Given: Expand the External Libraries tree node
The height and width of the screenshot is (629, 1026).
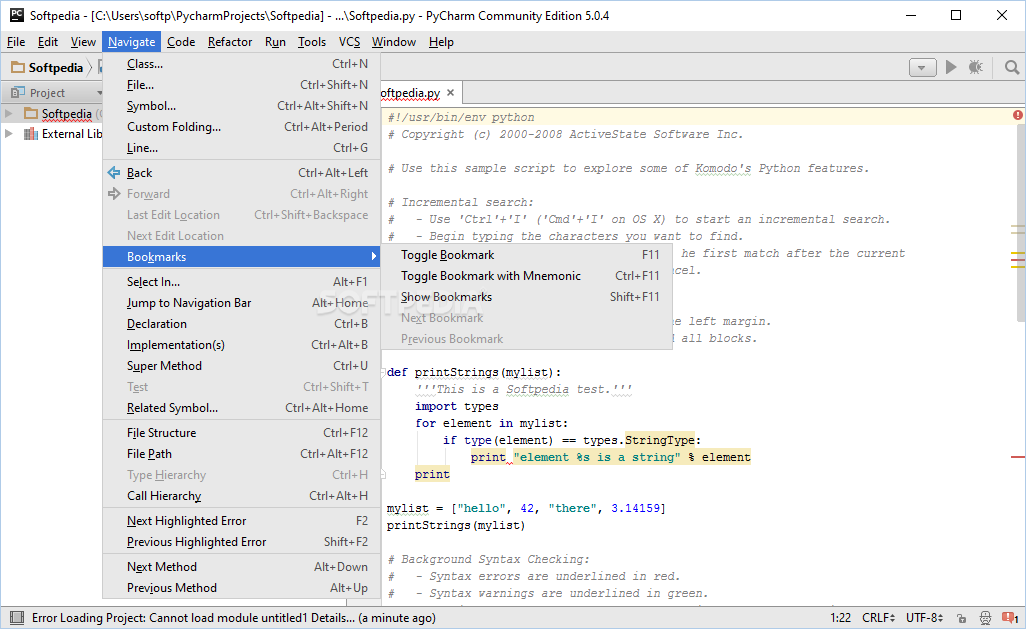Looking at the screenshot, I should coord(9,134).
